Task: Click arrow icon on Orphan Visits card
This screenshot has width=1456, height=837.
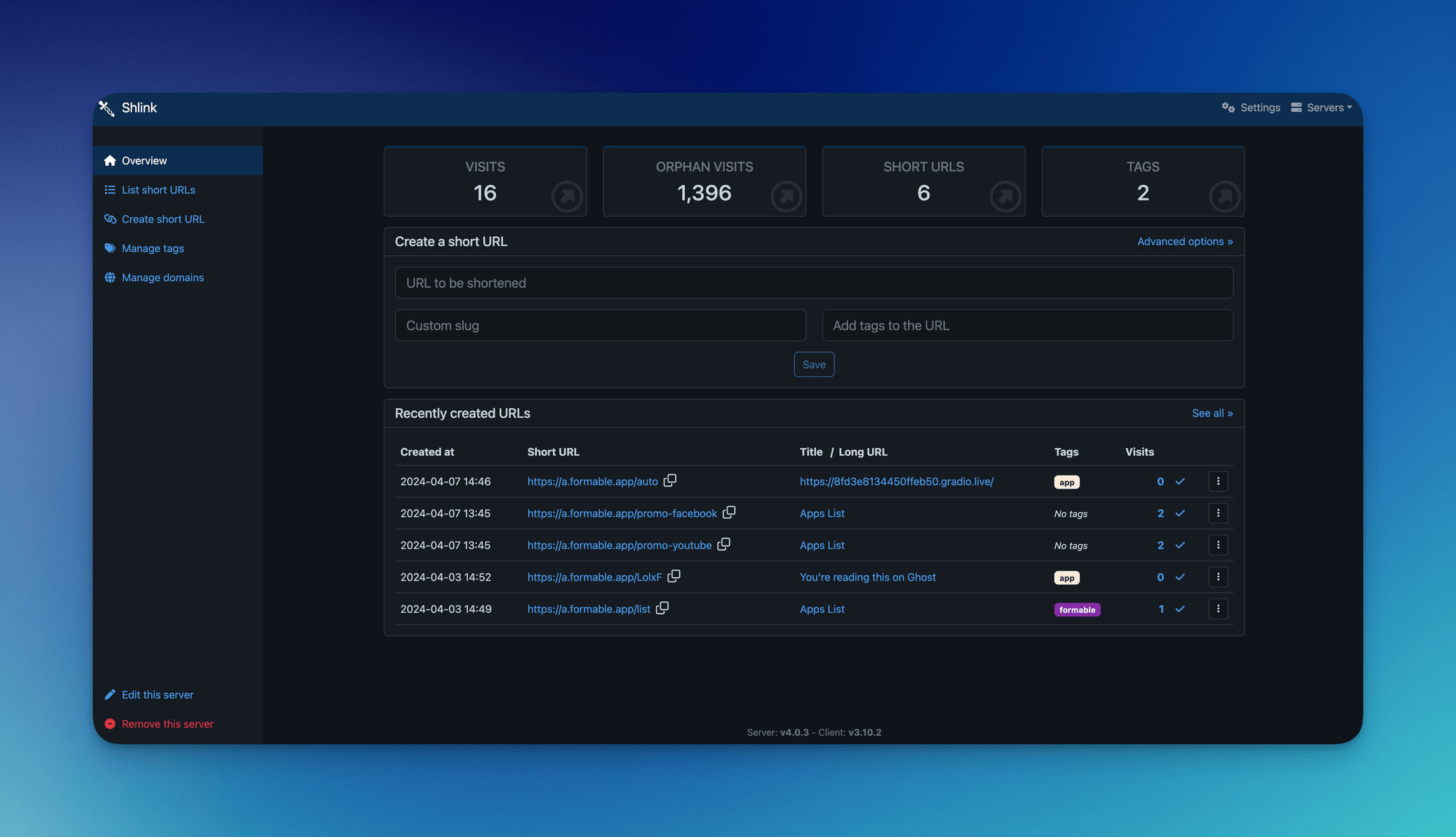Action: point(786,196)
